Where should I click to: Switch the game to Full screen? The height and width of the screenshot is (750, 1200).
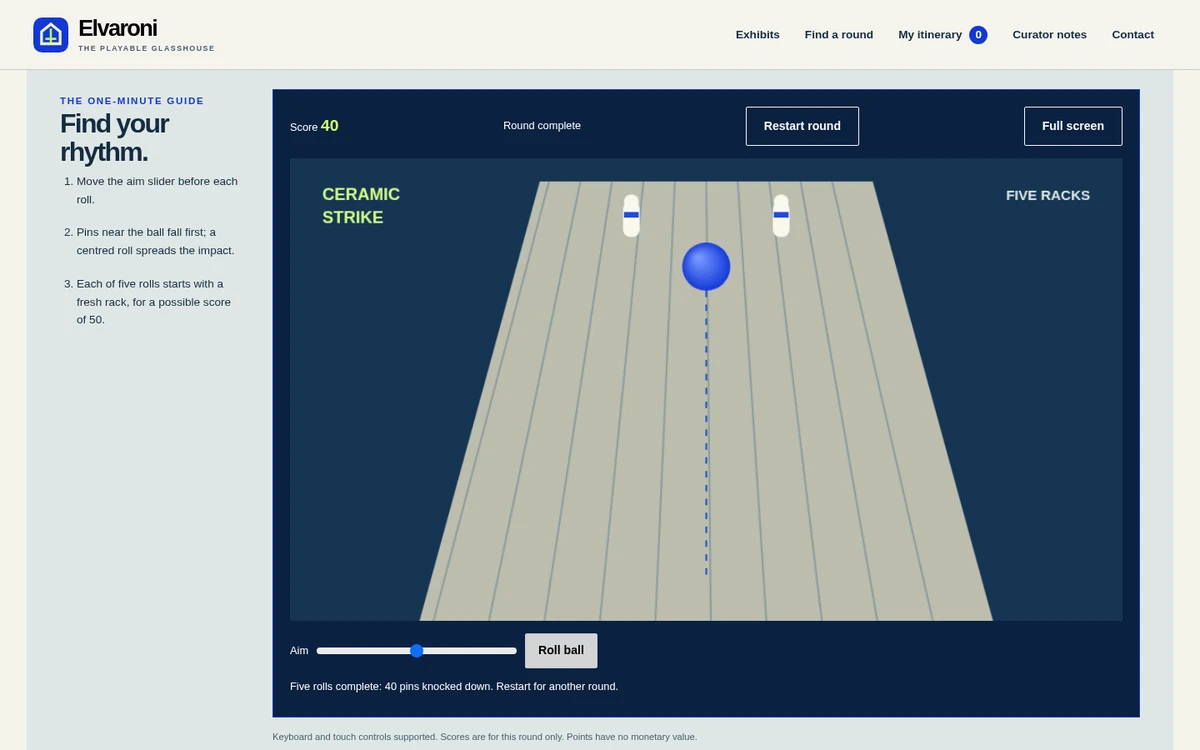coord(1073,126)
